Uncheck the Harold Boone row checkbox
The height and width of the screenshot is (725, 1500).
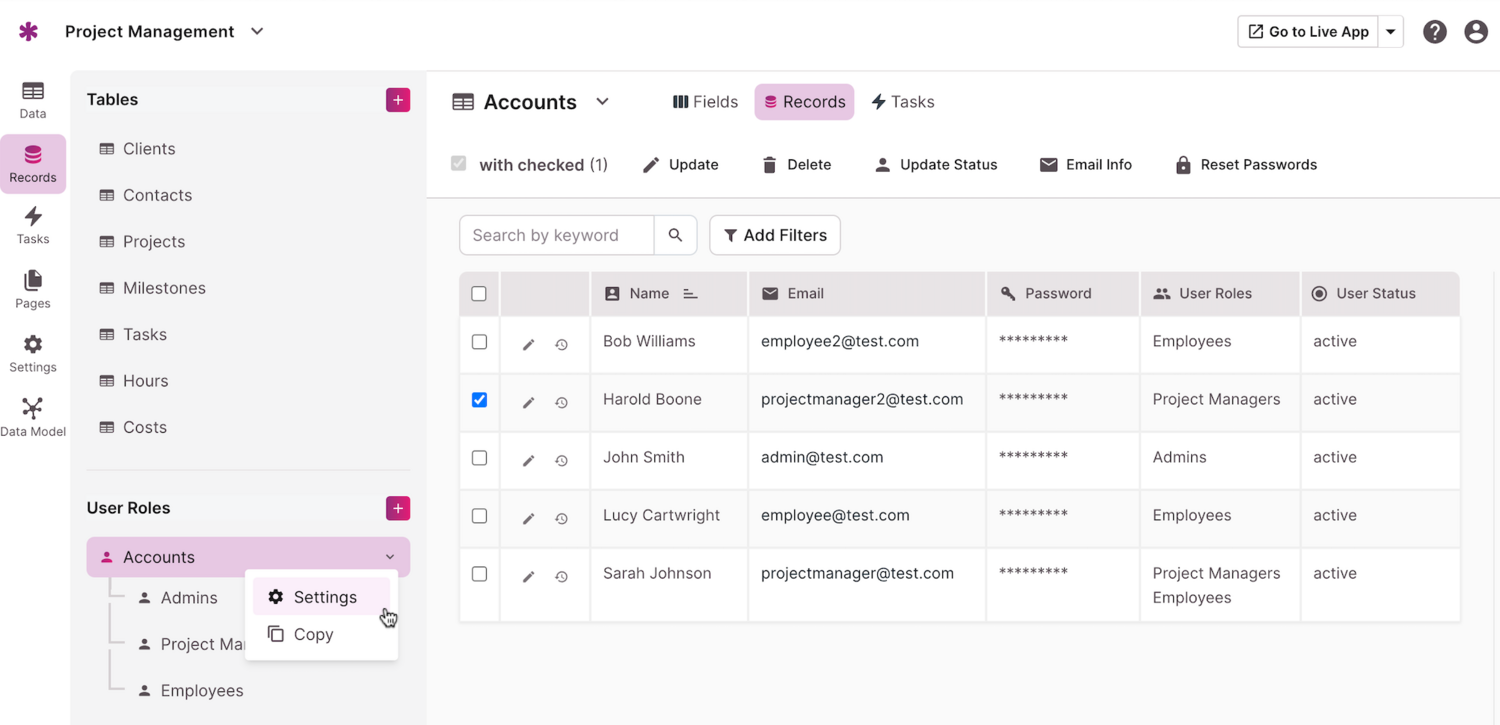point(479,400)
